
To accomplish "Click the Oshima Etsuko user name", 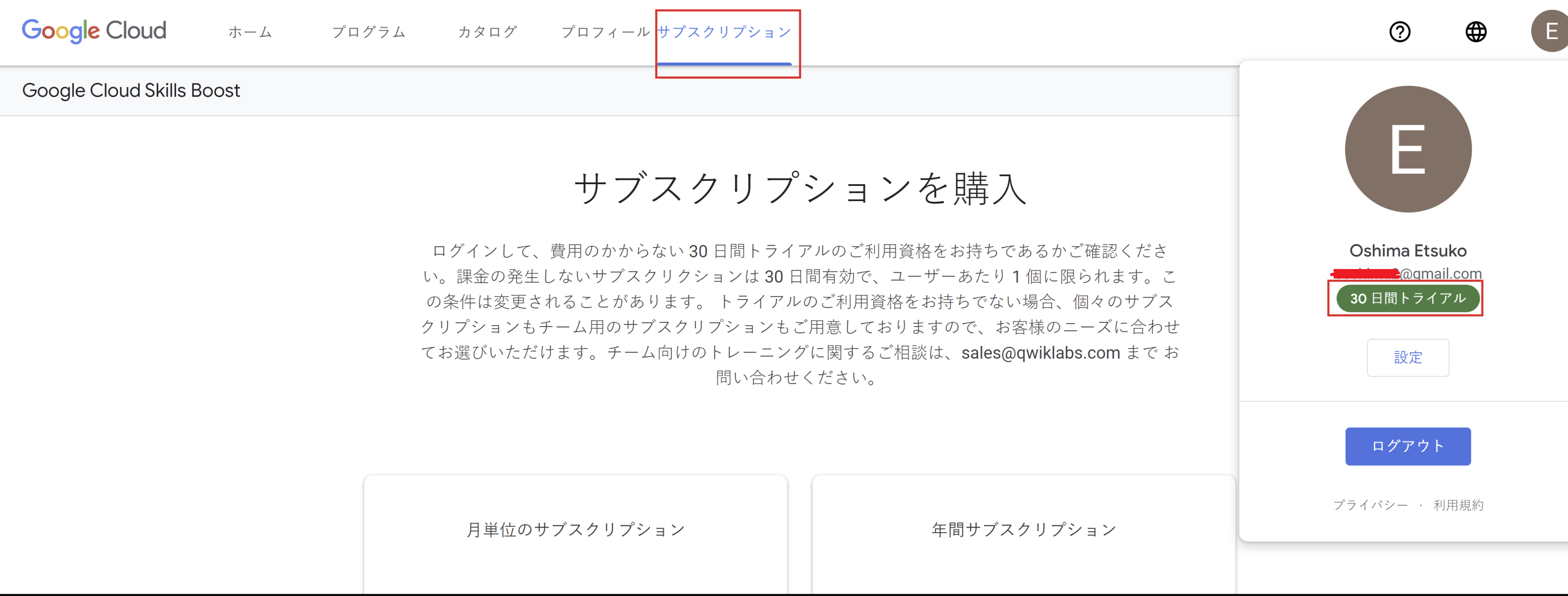I will (1407, 250).
